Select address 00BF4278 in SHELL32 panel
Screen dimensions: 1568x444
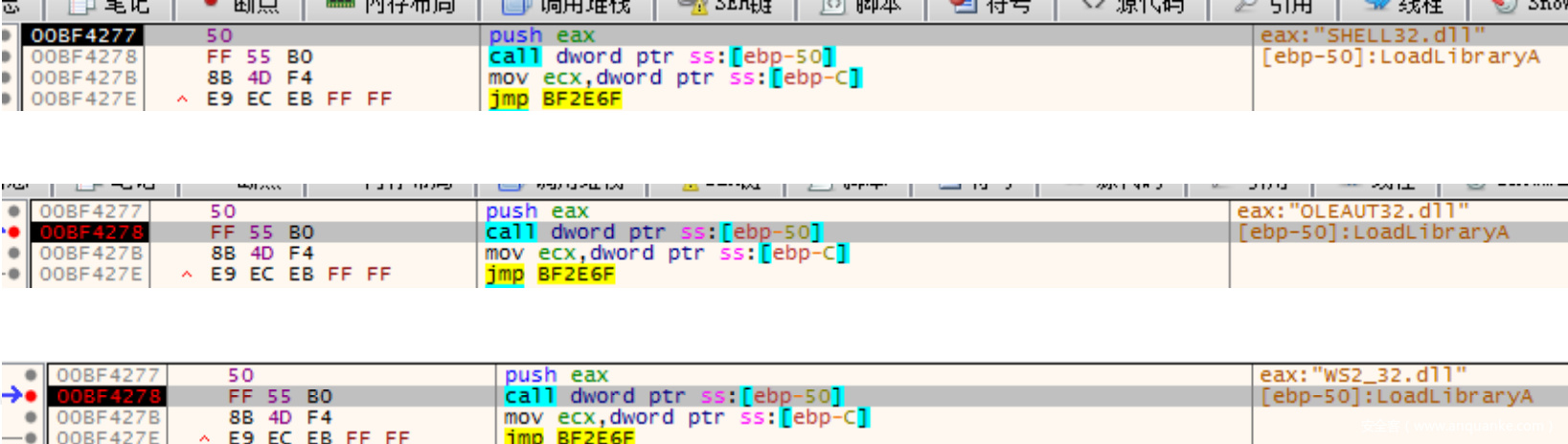[x=83, y=56]
